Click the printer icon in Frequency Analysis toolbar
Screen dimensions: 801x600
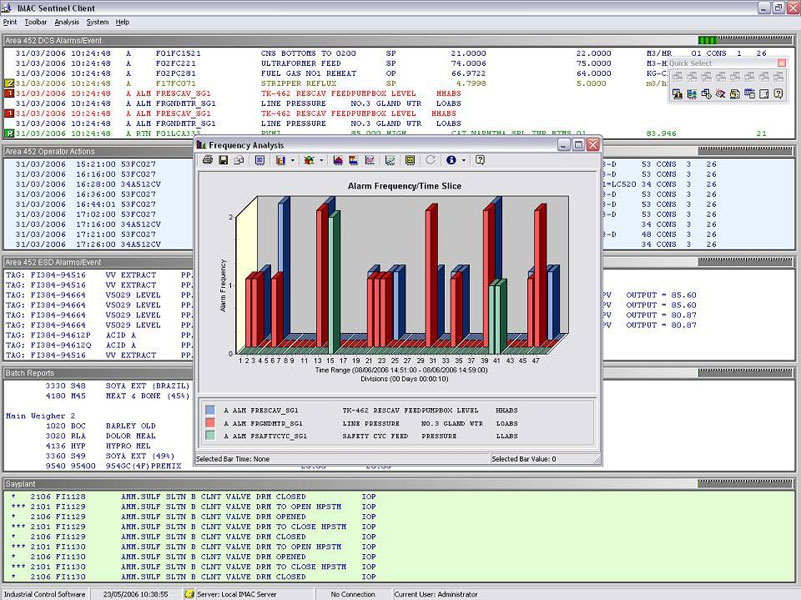click(208, 160)
